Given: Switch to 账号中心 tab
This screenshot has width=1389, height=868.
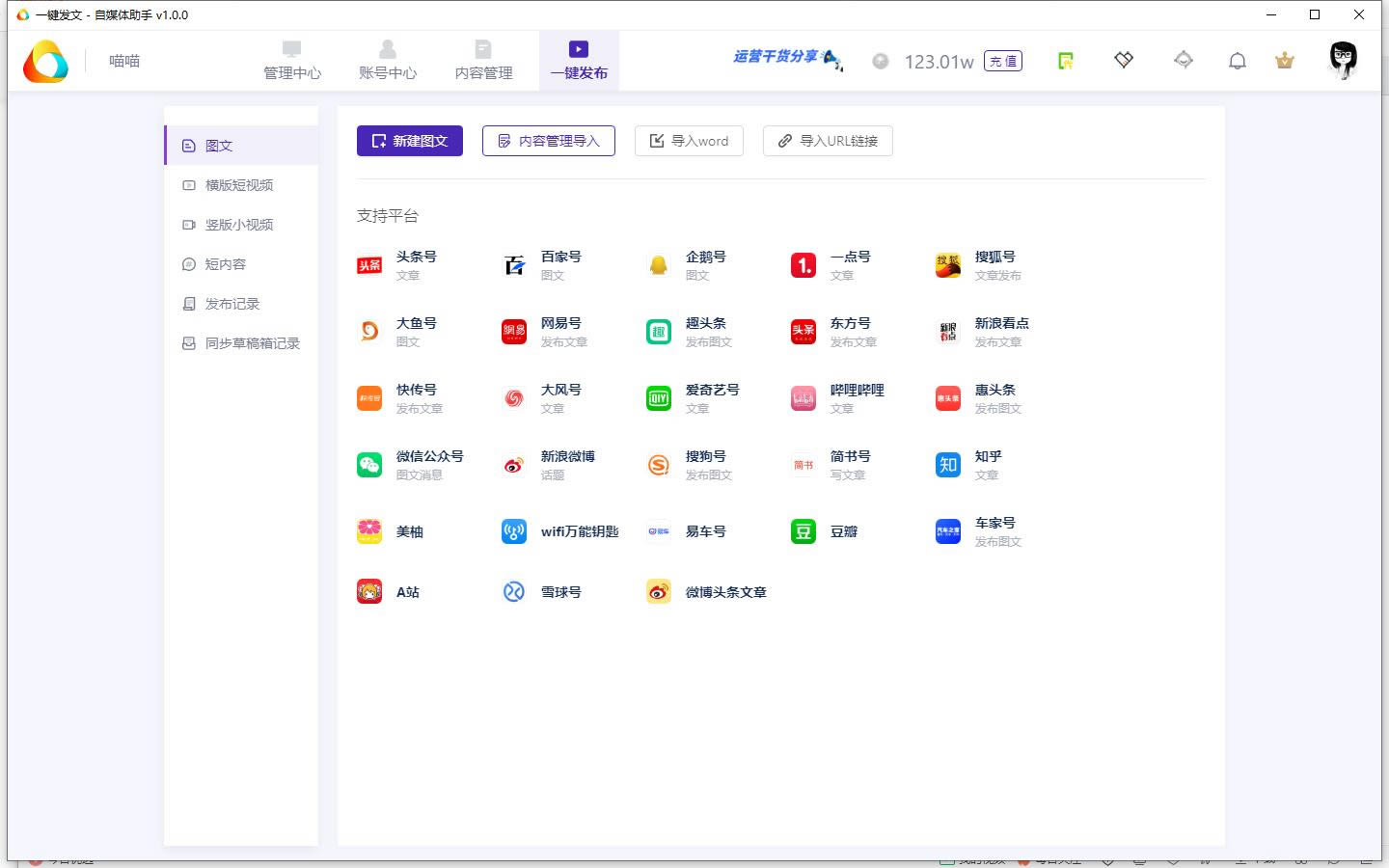Looking at the screenshot, I should (x=388, y=60).
